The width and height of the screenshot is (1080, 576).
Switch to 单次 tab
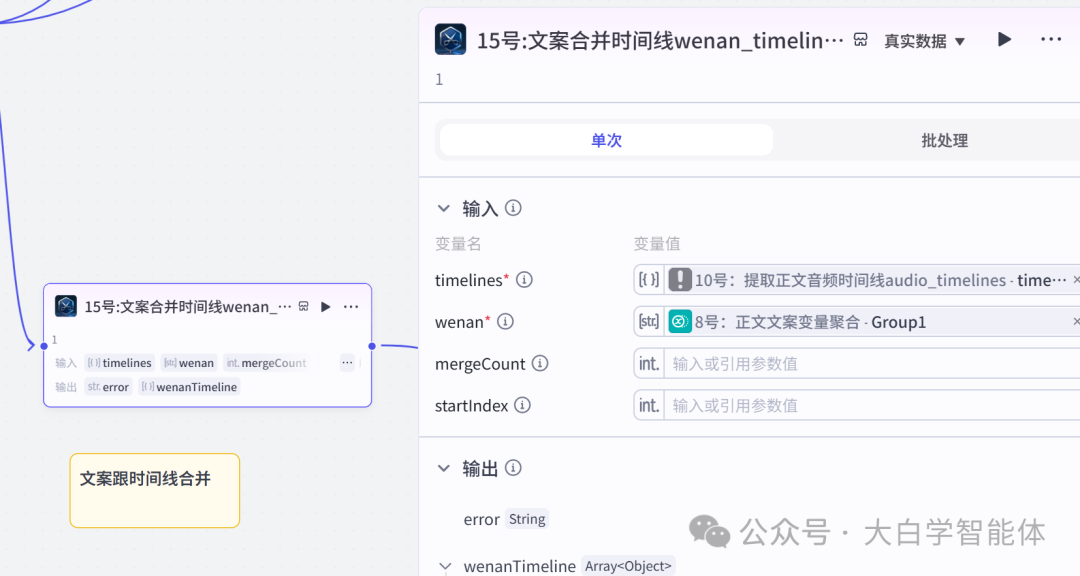pyautogui.click(x=606, y=141)
